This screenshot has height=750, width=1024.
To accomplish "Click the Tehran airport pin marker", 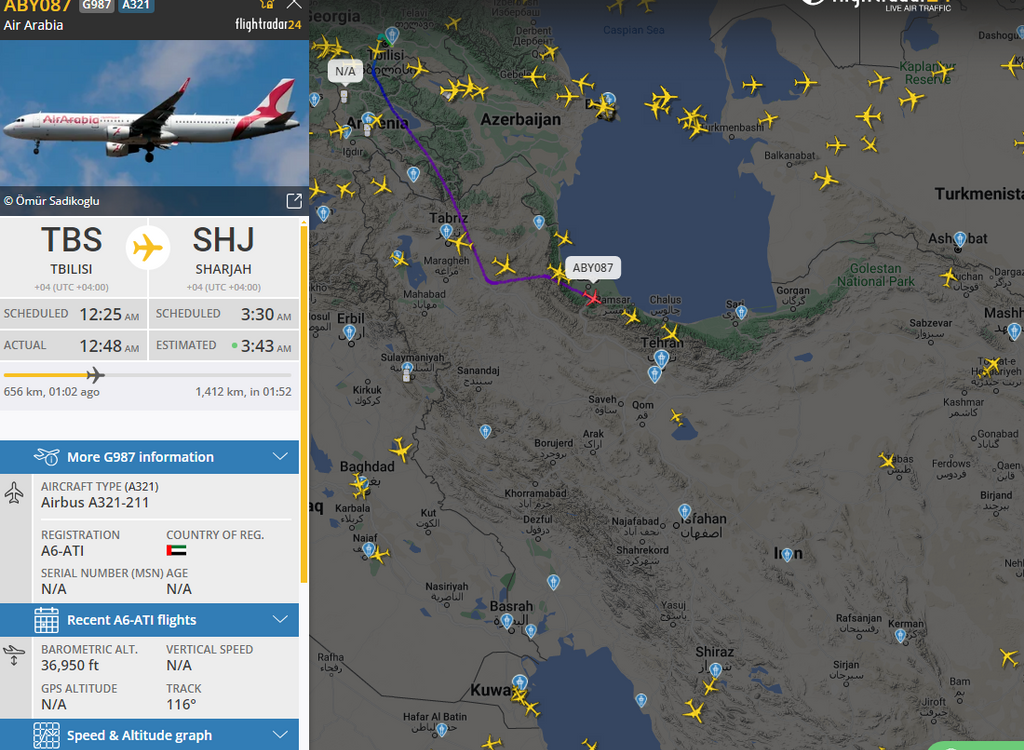I will click(661, 358).
